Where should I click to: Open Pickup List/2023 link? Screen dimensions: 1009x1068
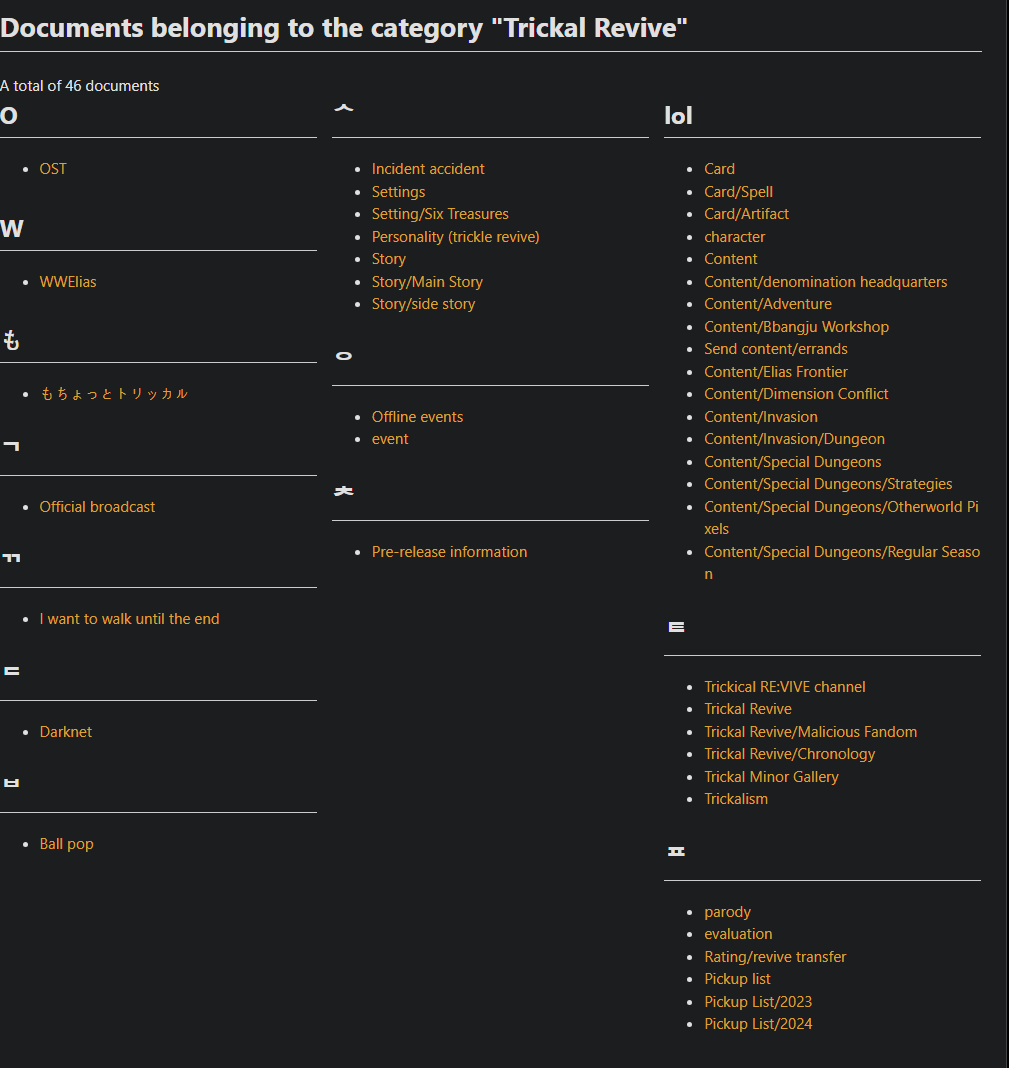pyautogui.click(x=758, y=1003)
